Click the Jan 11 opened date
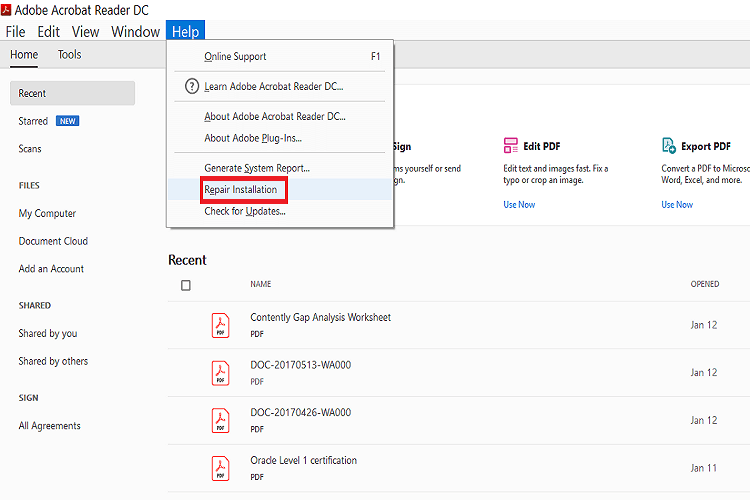 704,468
